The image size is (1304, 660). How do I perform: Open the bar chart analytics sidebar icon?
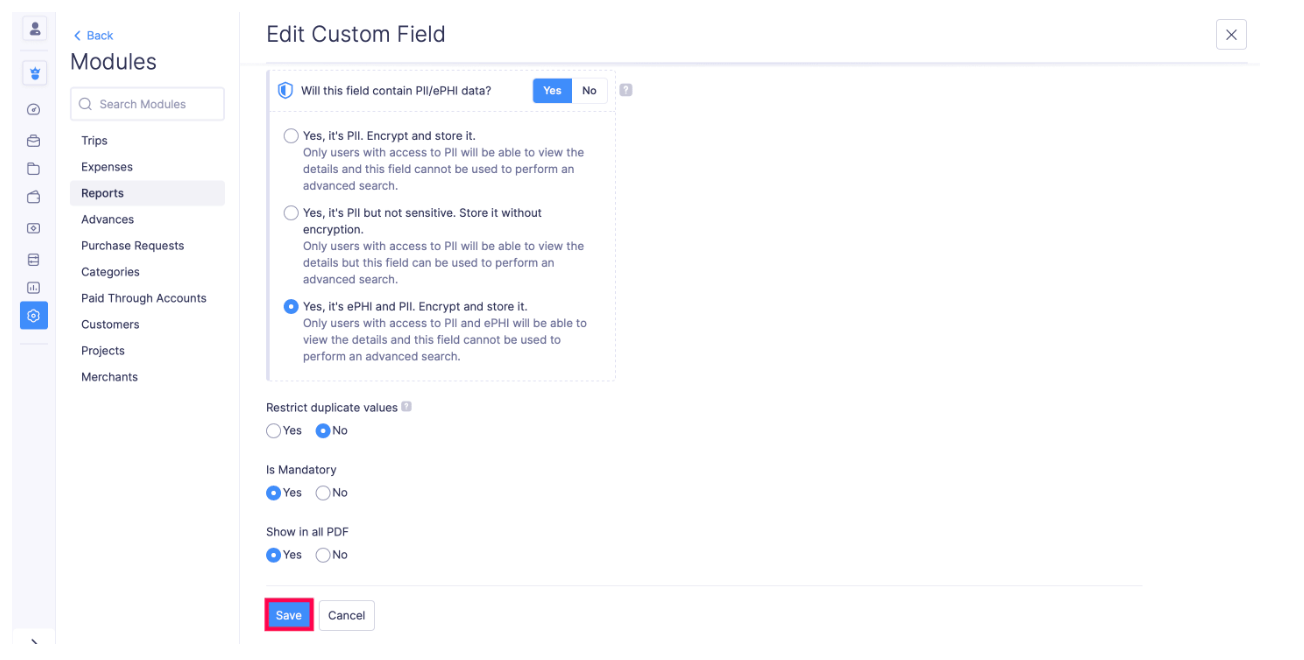(x=34, y=287)
